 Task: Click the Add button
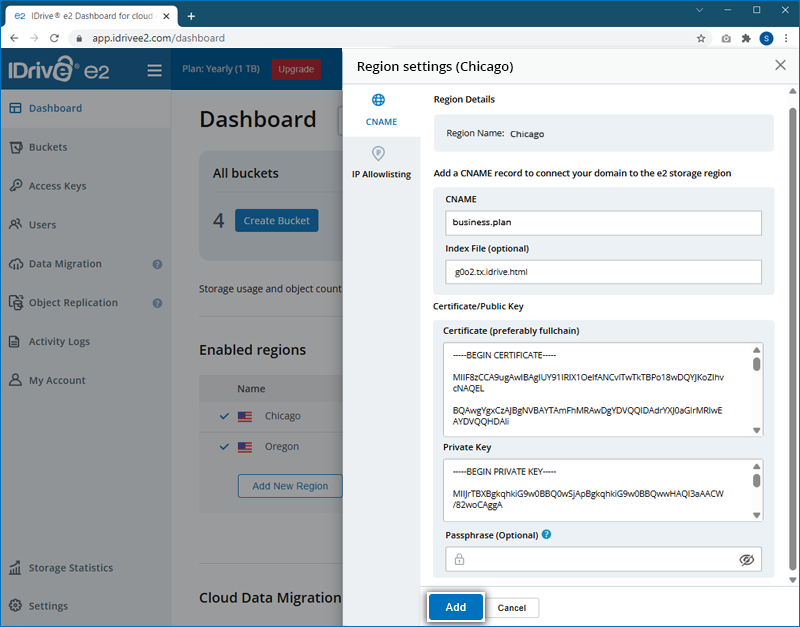(x=455, y=607)
